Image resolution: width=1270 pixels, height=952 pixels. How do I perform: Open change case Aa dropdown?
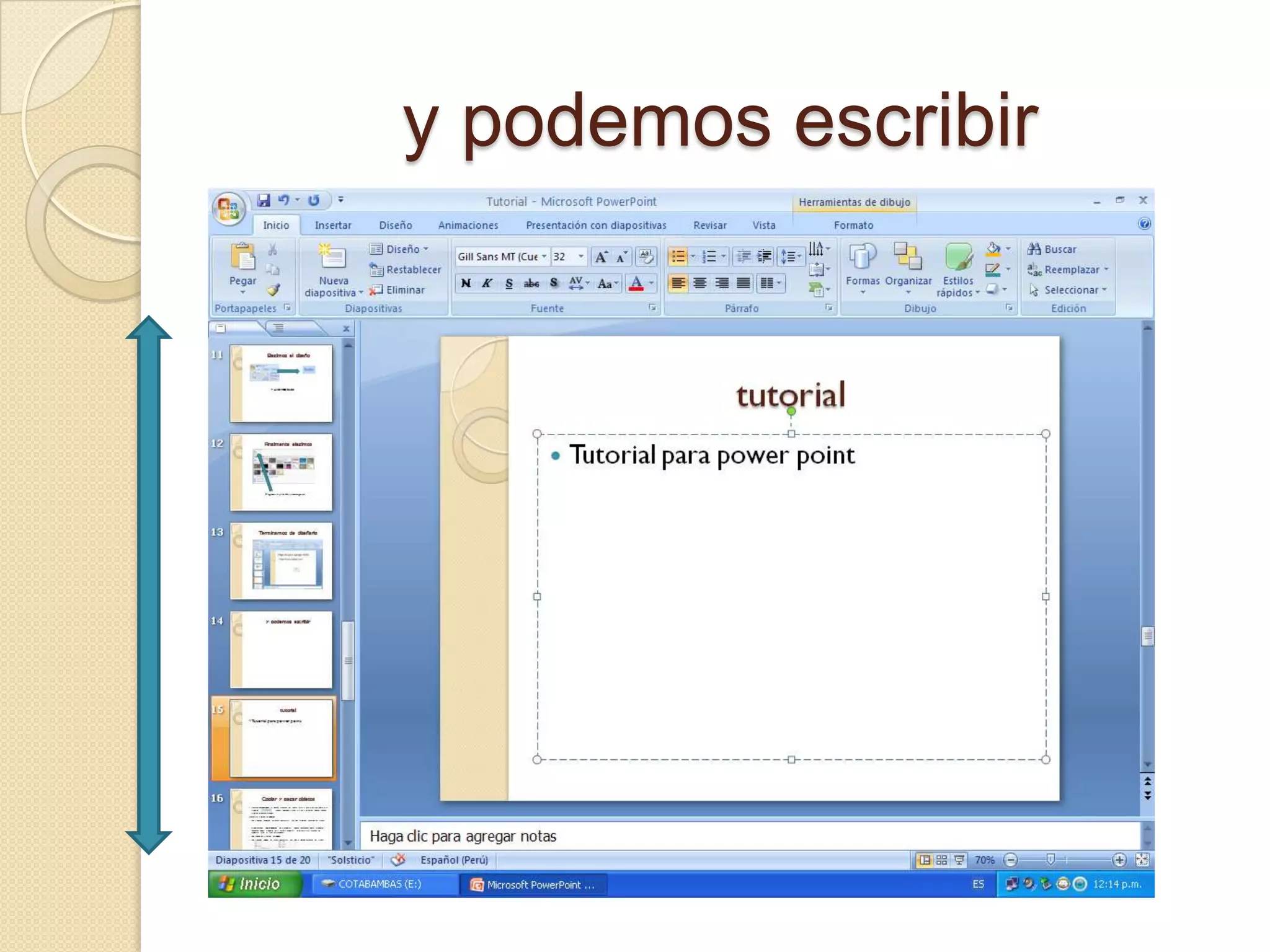click(607, 284)
